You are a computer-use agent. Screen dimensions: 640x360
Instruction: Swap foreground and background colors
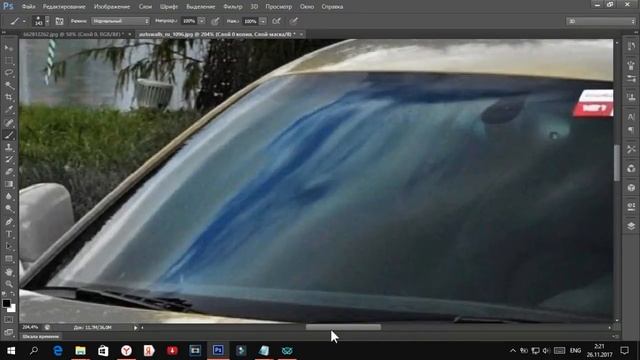coord(13,294)
